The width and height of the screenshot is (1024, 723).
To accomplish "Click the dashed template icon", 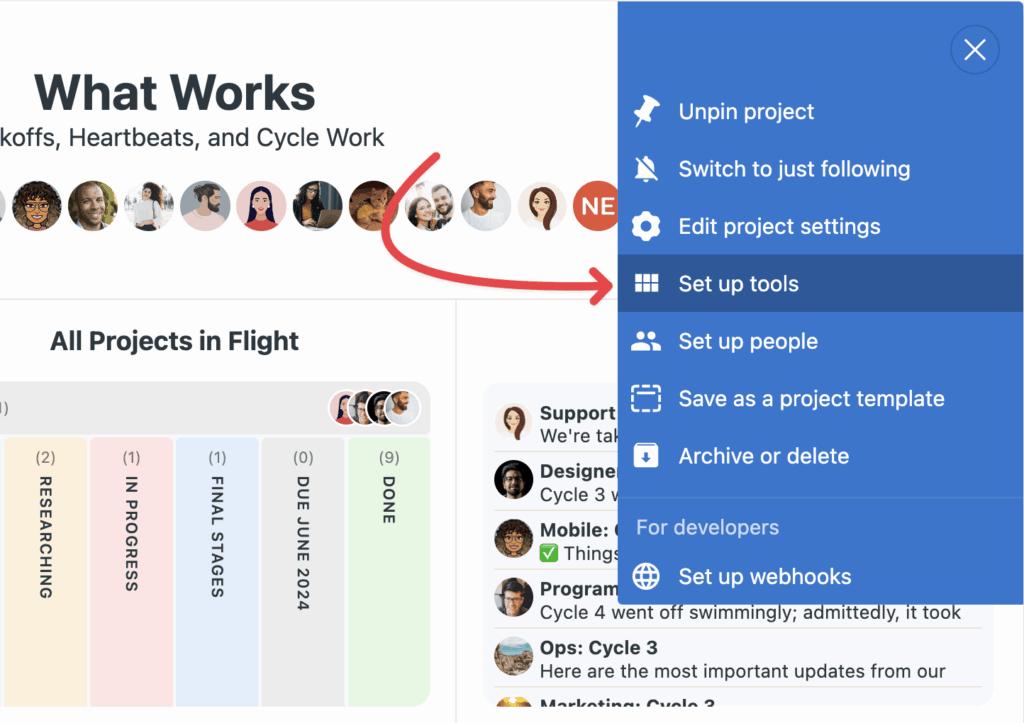I will pyautogui.click(x=647, y=399).
